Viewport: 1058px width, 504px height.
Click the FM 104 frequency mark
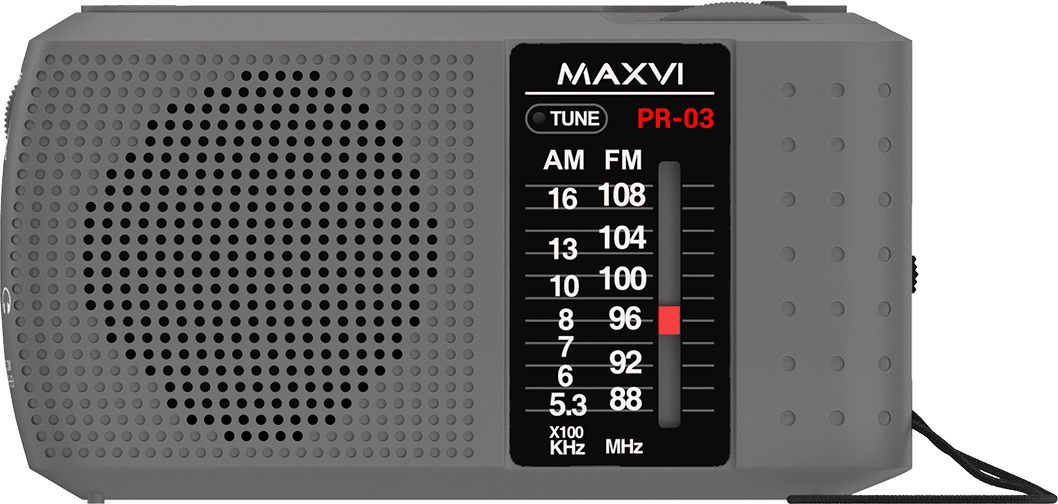(x=622, y=238)
